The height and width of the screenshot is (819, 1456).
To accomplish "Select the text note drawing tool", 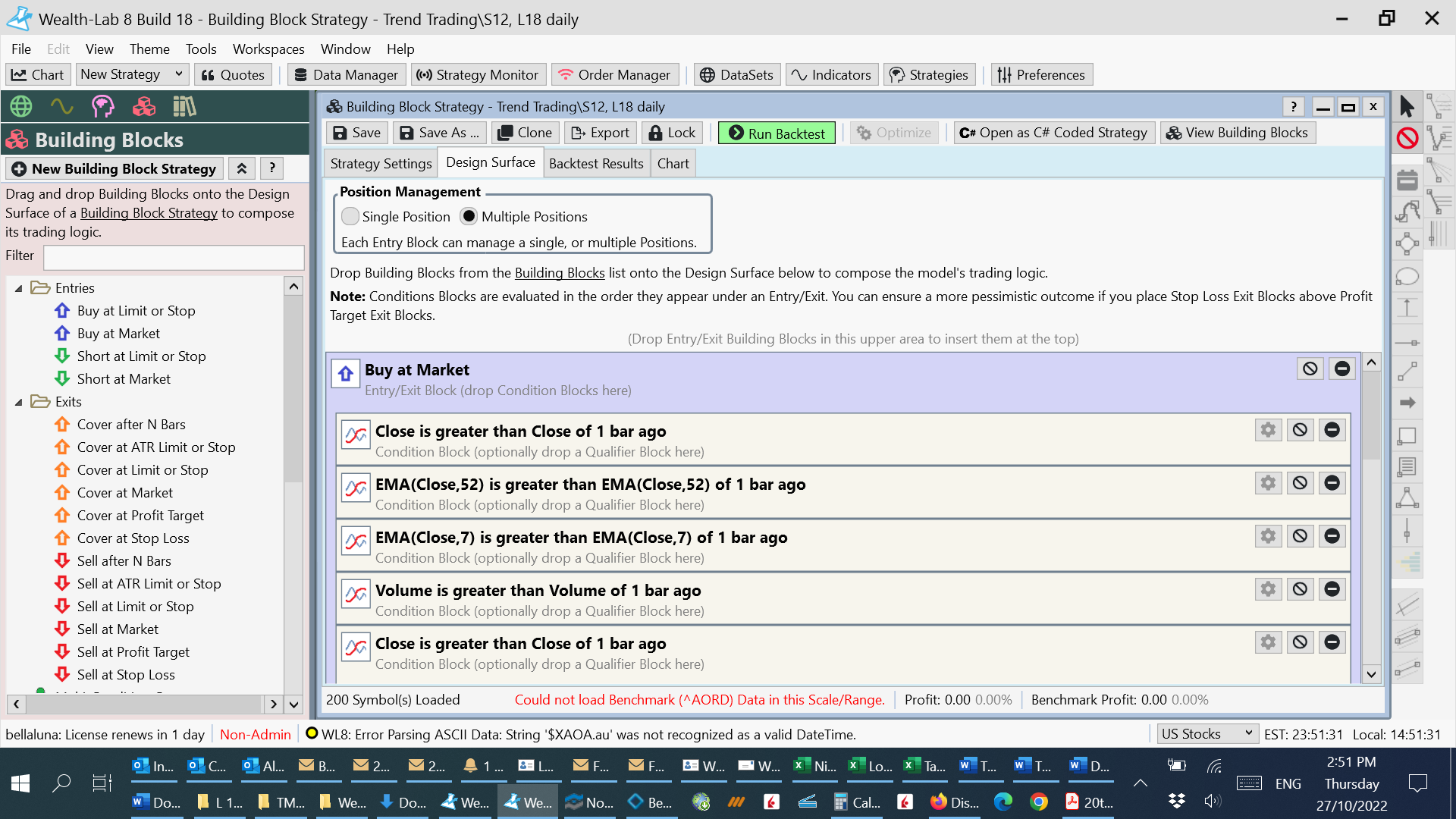I will tap(1407, 466).
